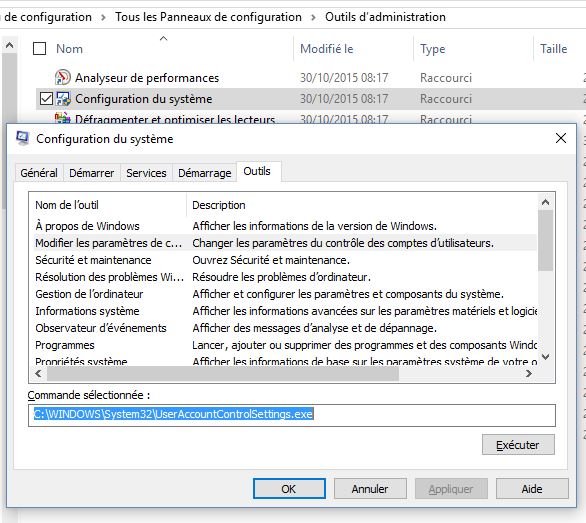
Task: Click the Exécuter button
Action: 518,445
